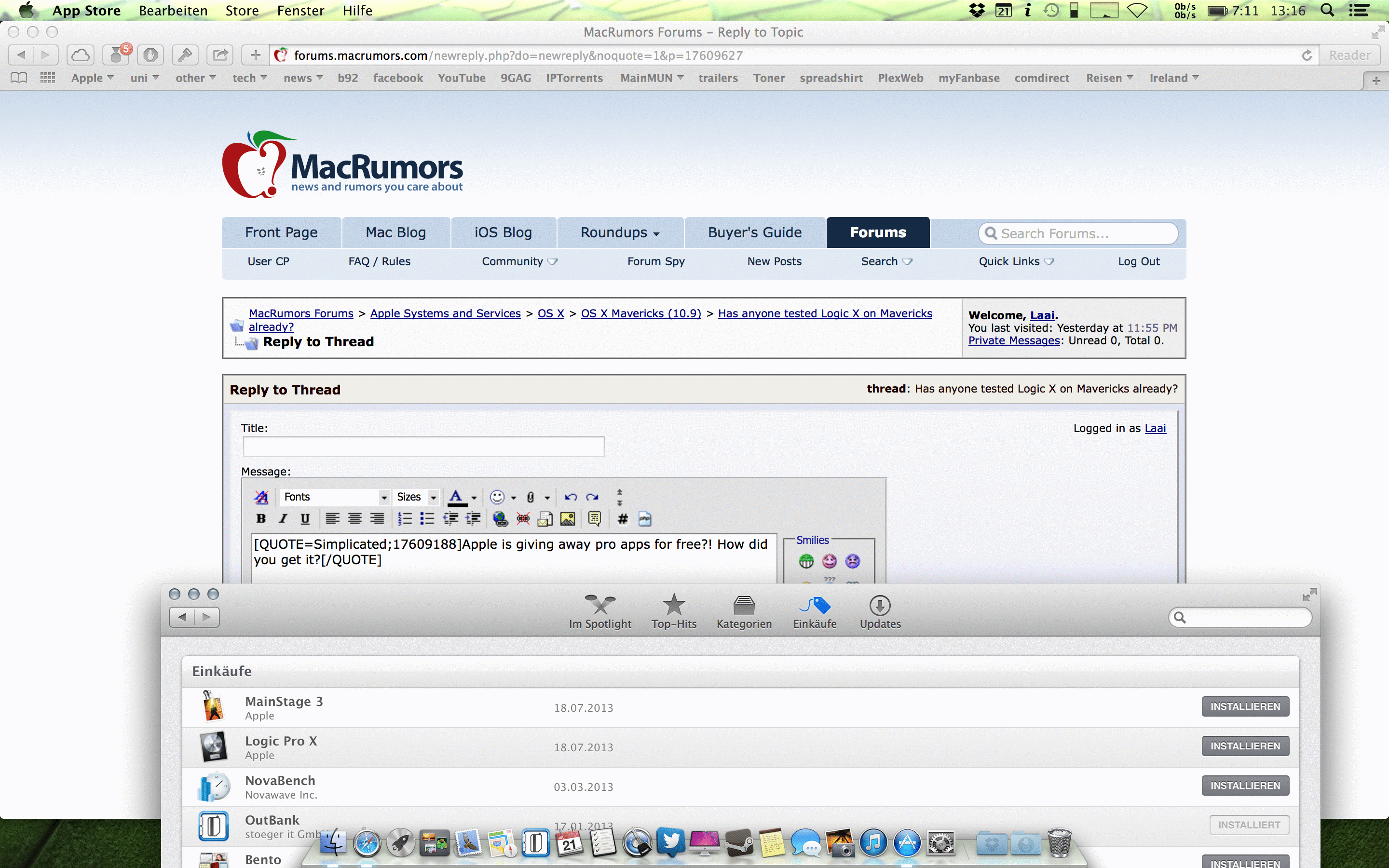Click the ordered list icon
Viewport: 1389px width, 868px height.
405,519
